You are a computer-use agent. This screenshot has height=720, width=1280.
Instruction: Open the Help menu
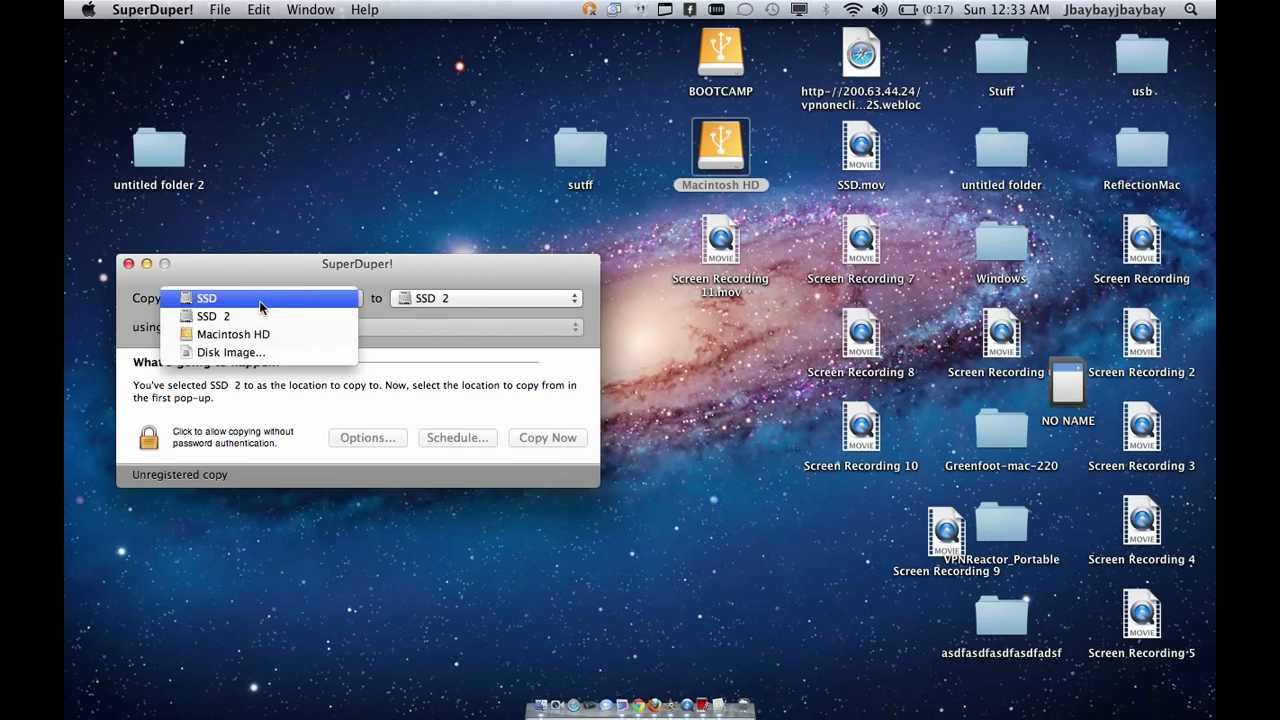coord(364,9)
